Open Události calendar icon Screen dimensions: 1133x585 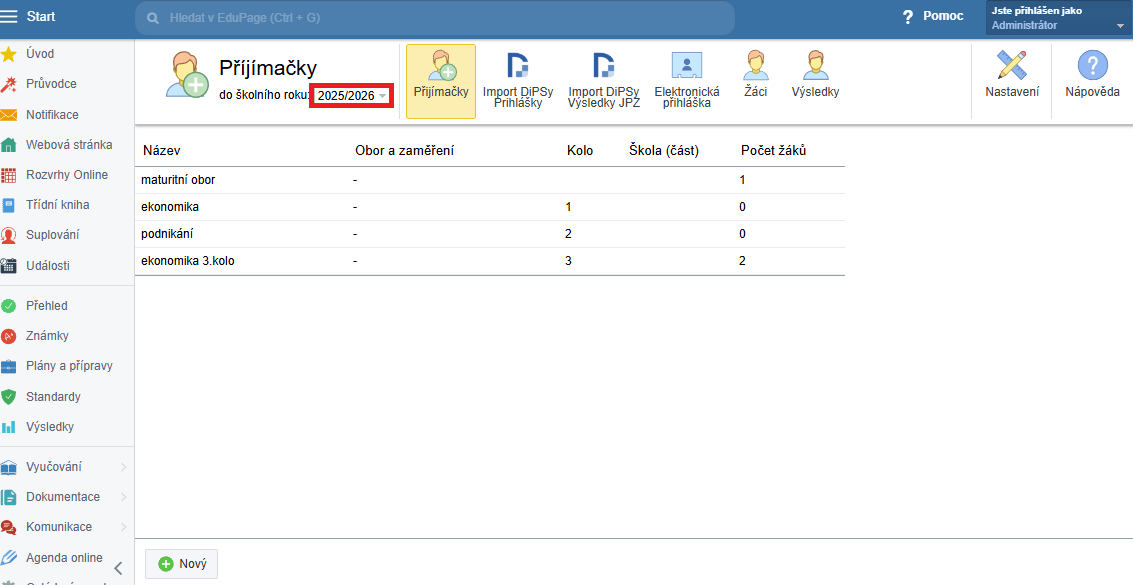9,266
